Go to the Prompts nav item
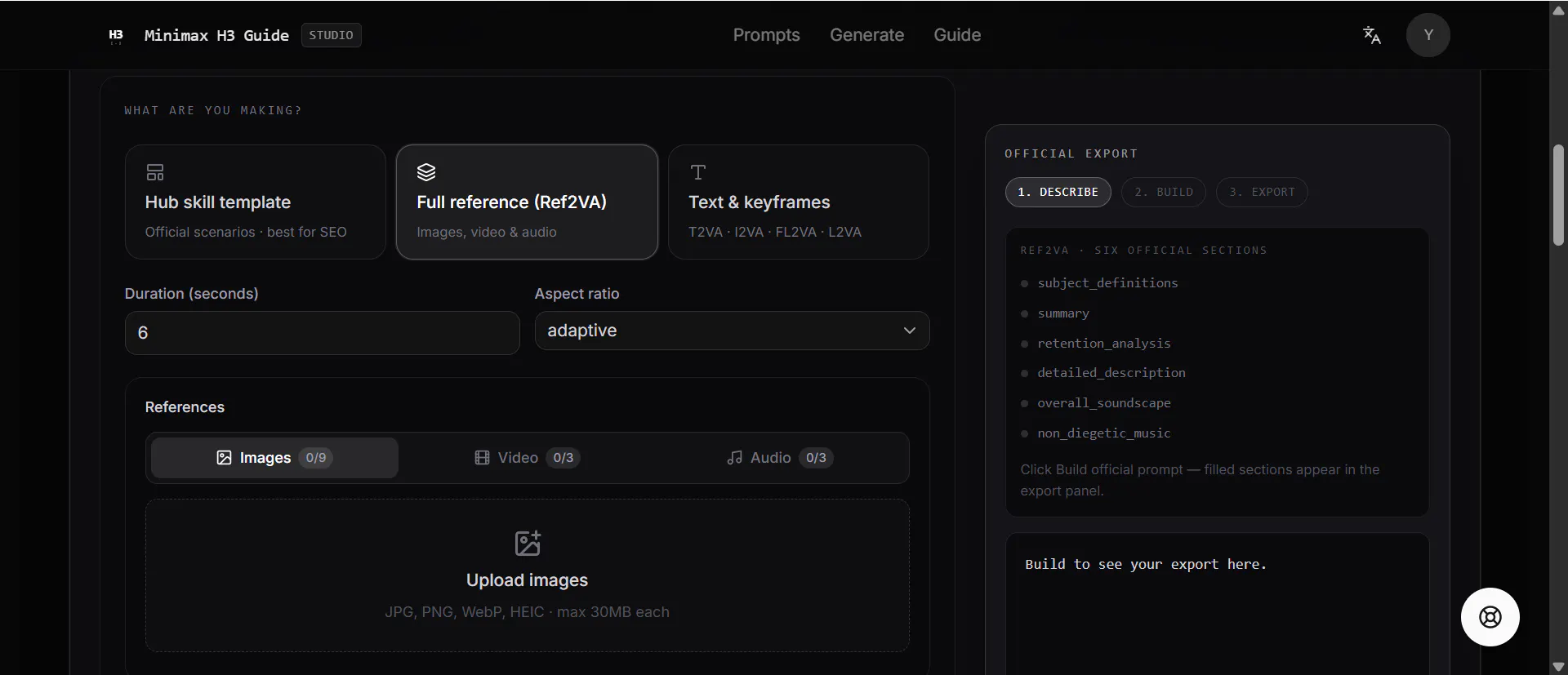This screenshot has height=675, width=1568. tap(766, 35)
